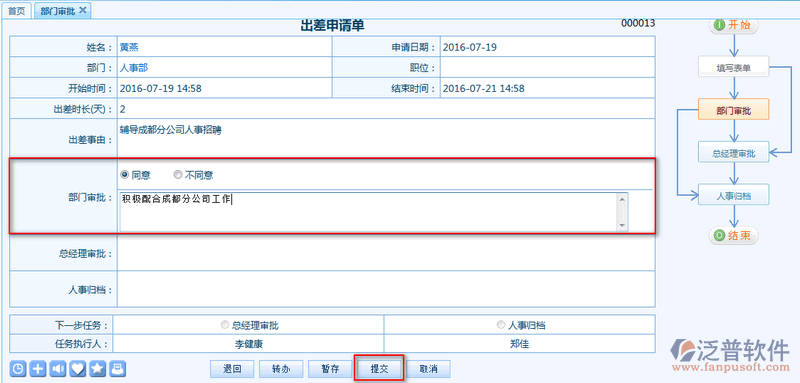800x383 pixels.
Task: Click the empty 总经理审批 field
Action: pos(386,253)
